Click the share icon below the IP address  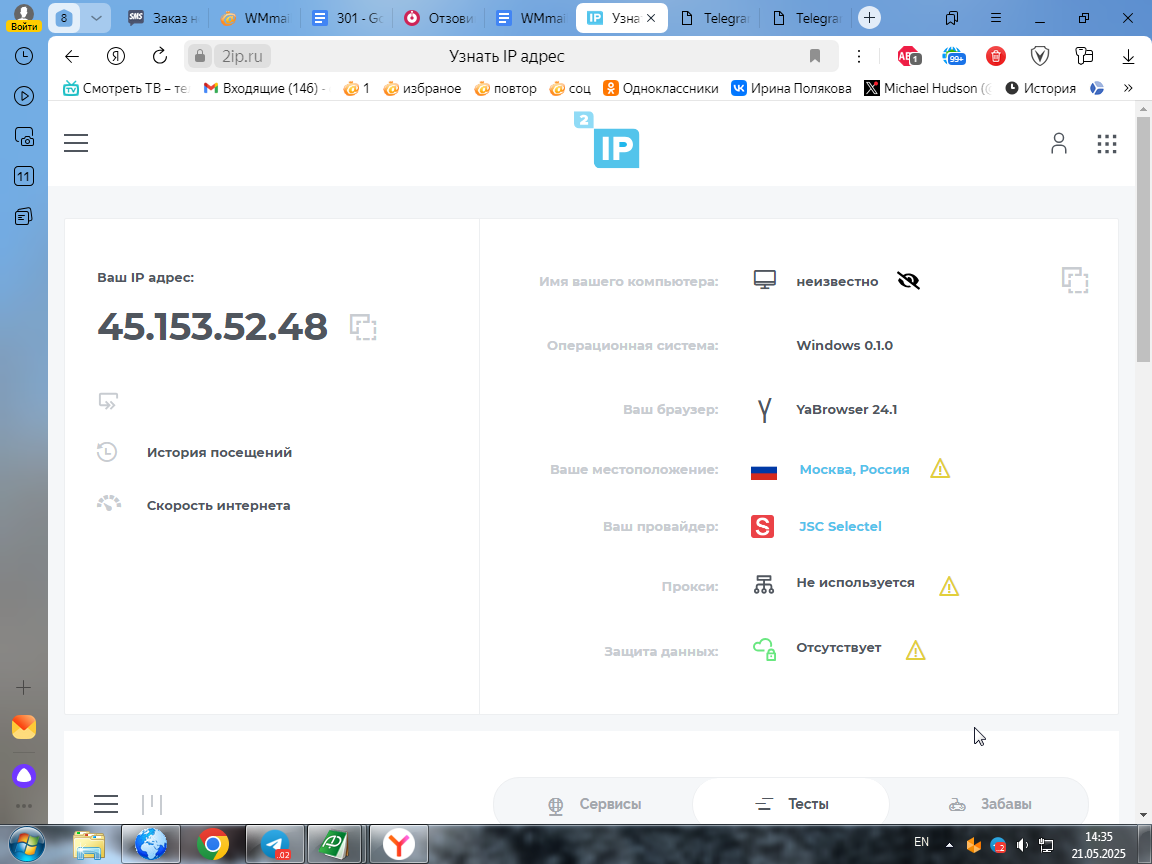[108, 401]
